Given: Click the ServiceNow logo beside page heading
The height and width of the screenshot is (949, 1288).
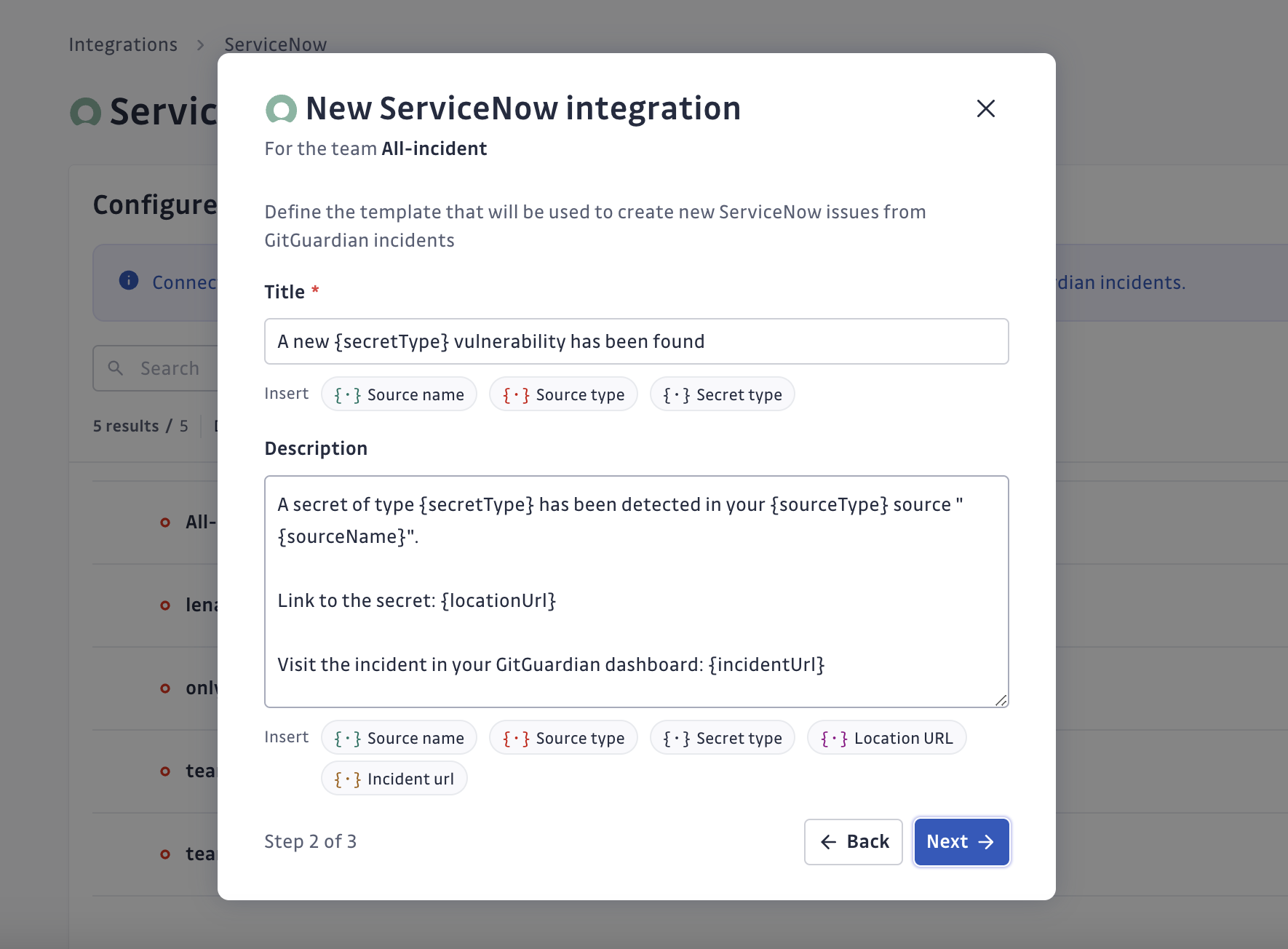Looking at the screenshot, I should point(86,112).
